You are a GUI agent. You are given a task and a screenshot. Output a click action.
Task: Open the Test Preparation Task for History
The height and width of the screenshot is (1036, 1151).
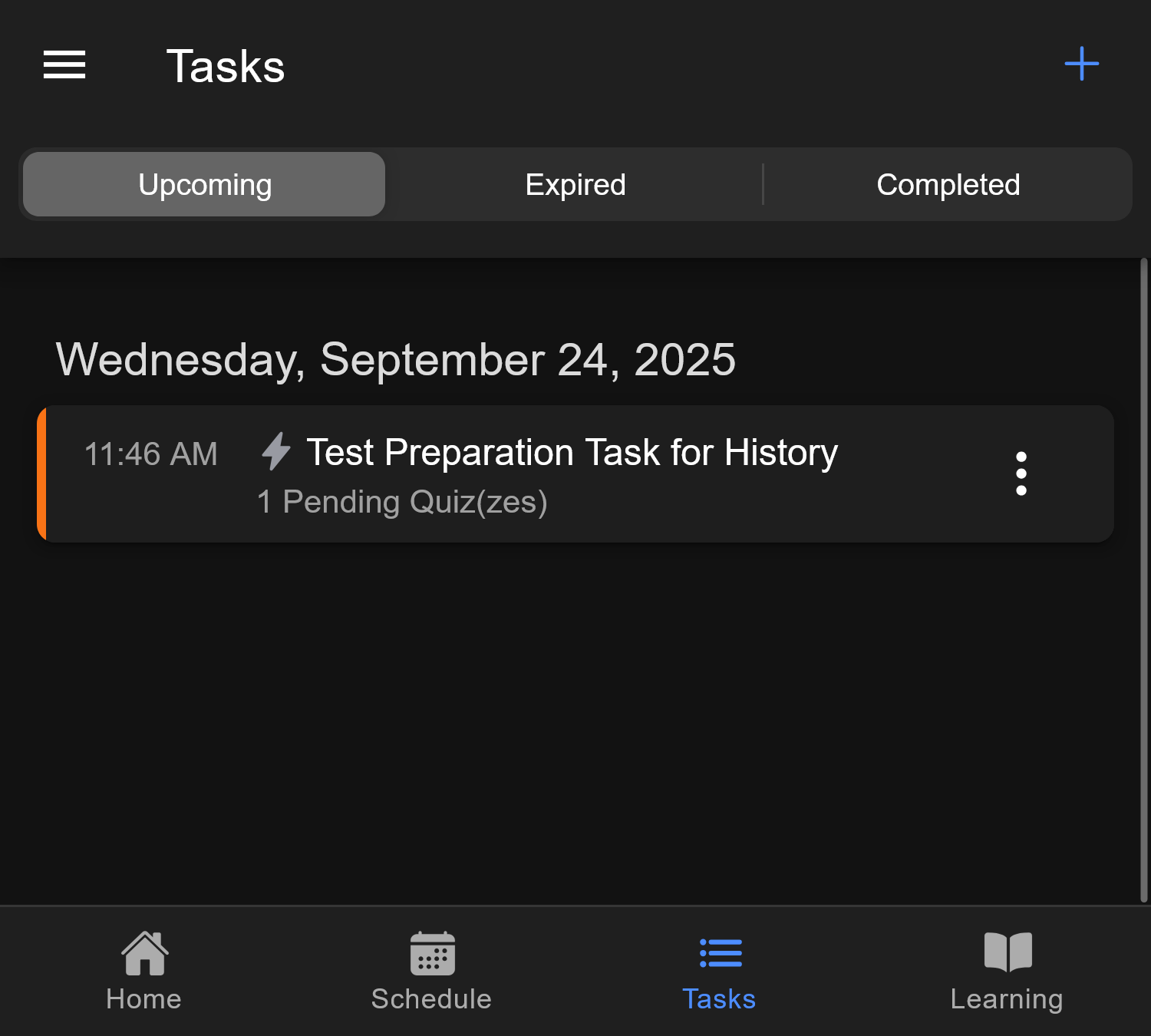pos(571,453)
